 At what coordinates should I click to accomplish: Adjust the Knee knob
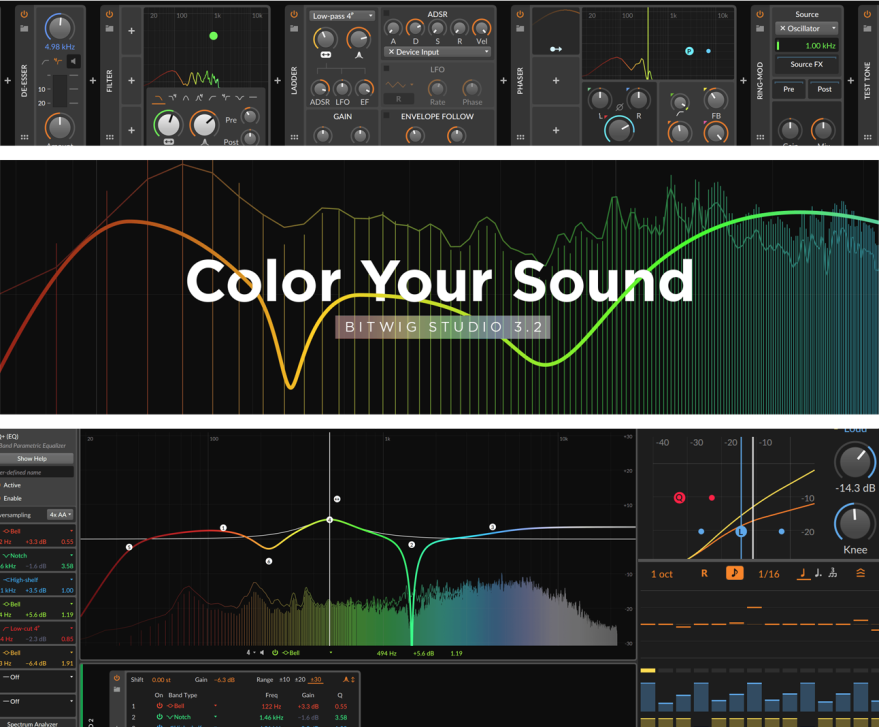(x=854, y=523)
